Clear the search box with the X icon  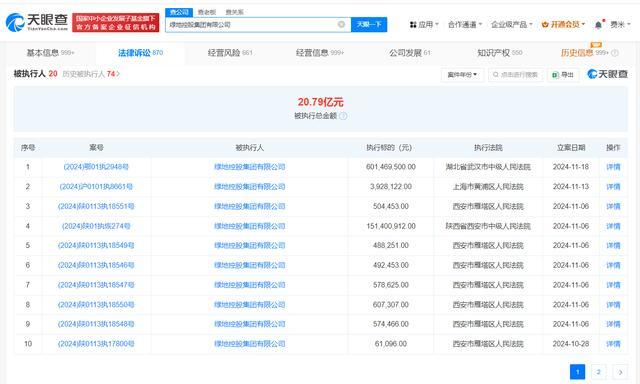(x=341, y=24)
